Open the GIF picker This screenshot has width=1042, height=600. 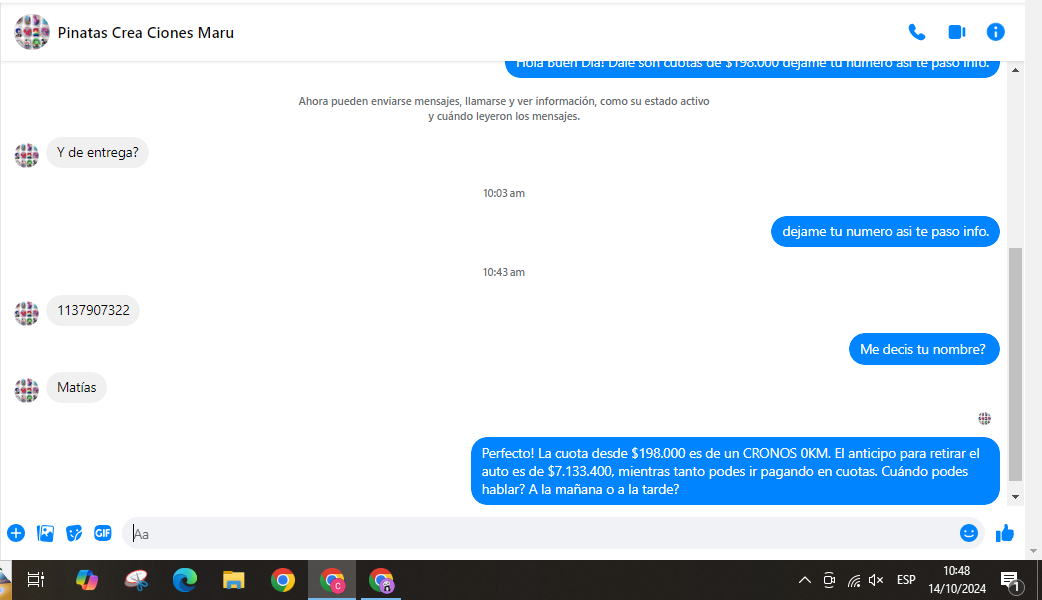pos(103,533)
